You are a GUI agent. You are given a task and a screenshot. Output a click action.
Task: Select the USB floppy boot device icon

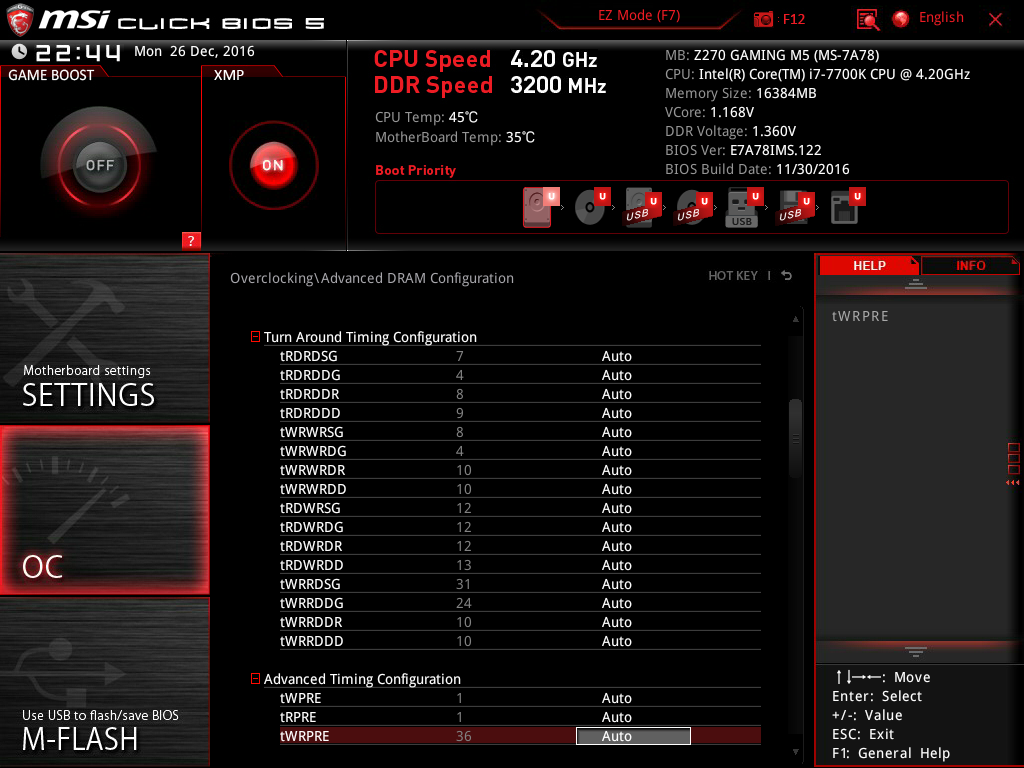[x=795, y=207]
